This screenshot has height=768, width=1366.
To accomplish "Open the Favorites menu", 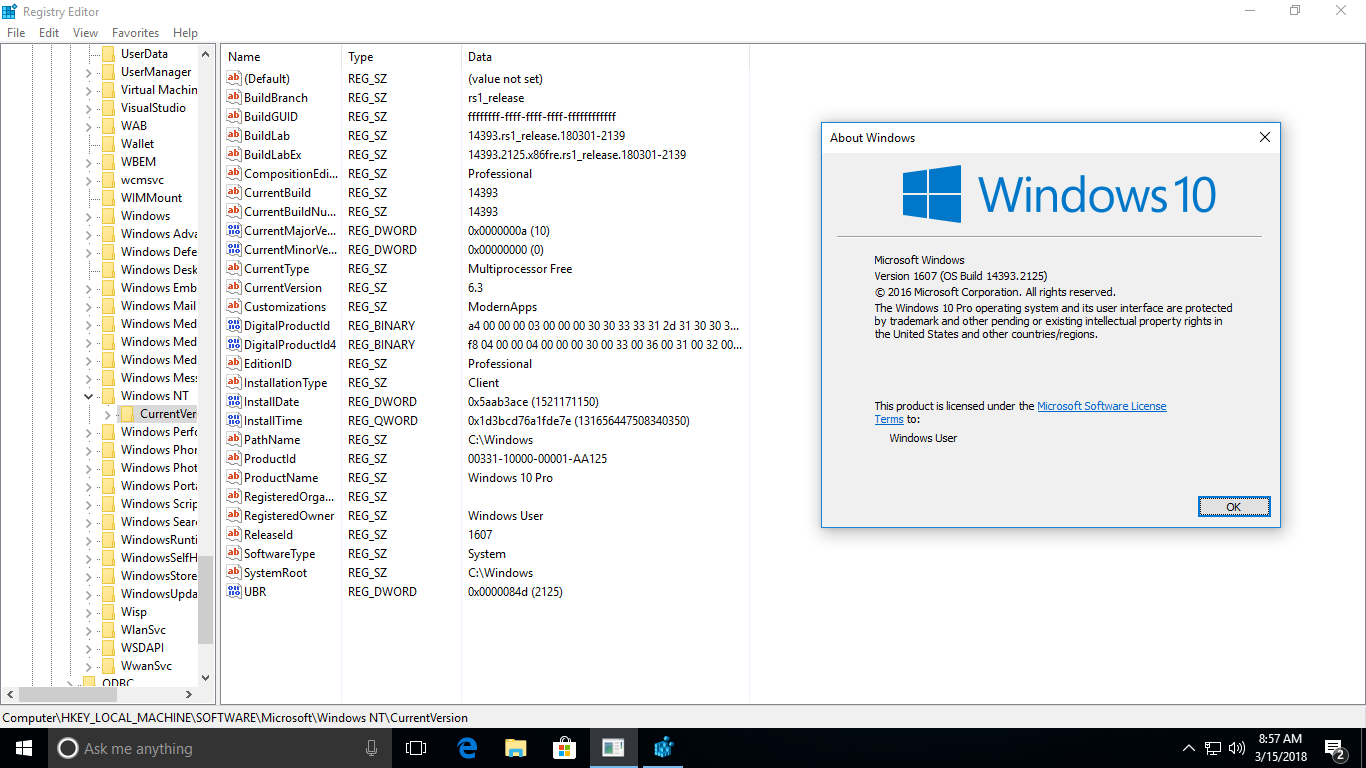I will click(135, 33).
